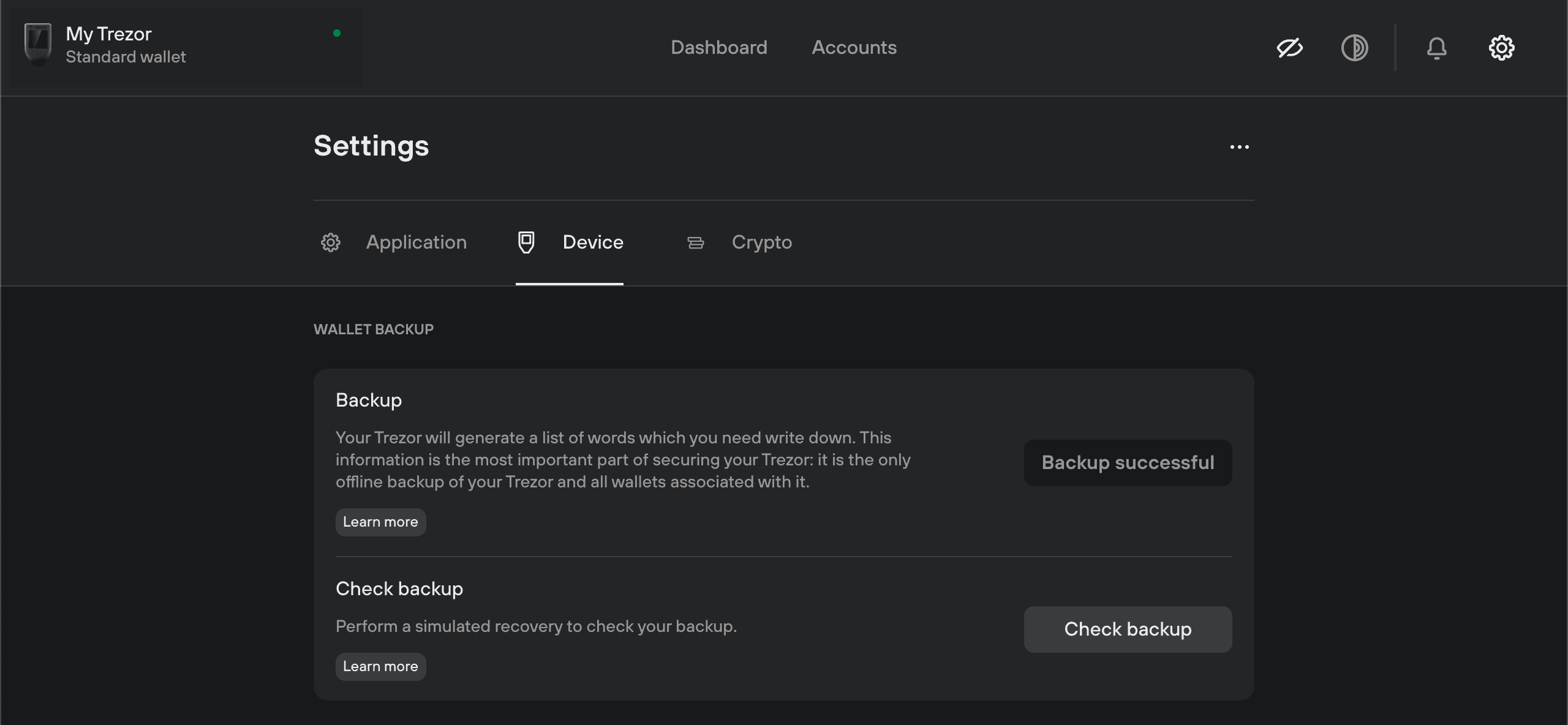Click the Device tab shield icon

[x=526, y=242]
